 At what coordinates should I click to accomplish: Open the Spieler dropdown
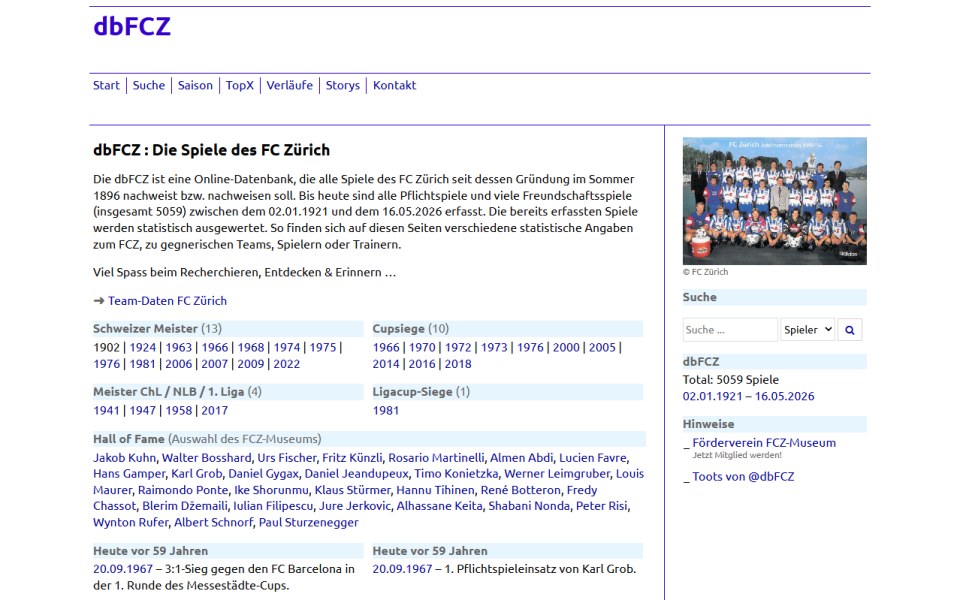(807, 330)
